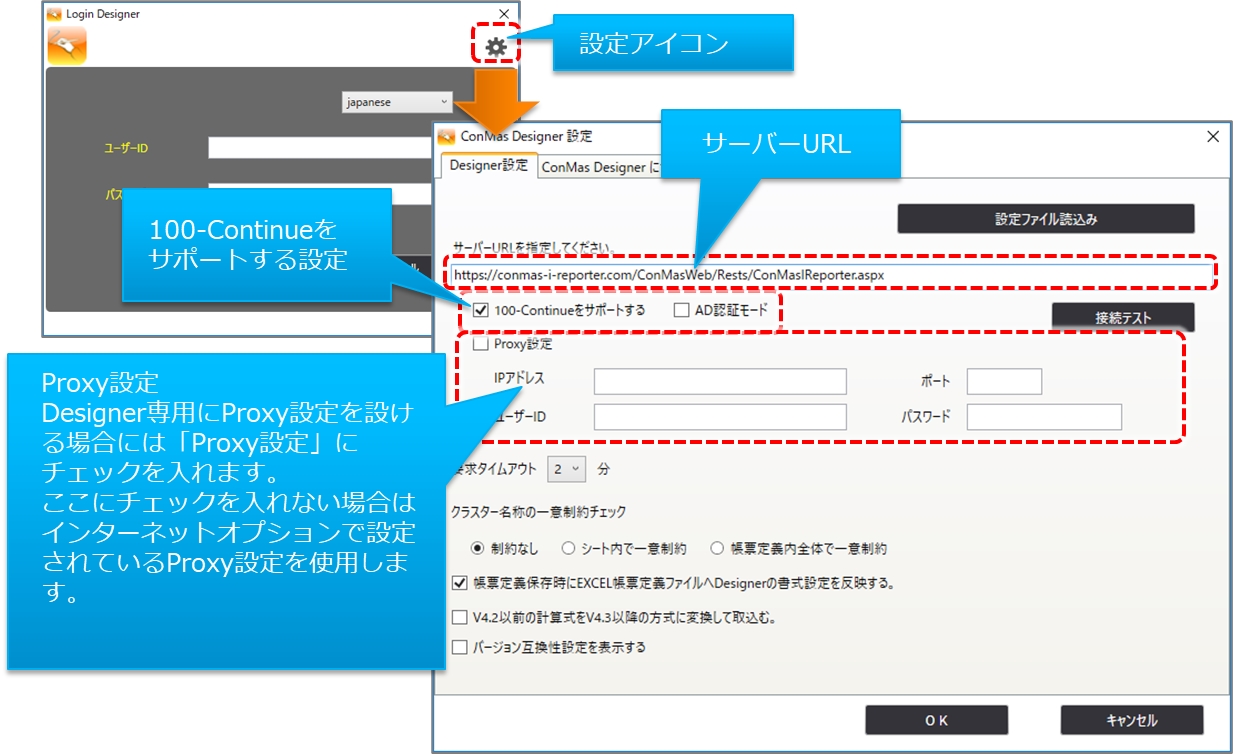Click the 設定ファイル読込み button
The height and width of the screenshot is (754, 1233).
[x=1046, y=219]
